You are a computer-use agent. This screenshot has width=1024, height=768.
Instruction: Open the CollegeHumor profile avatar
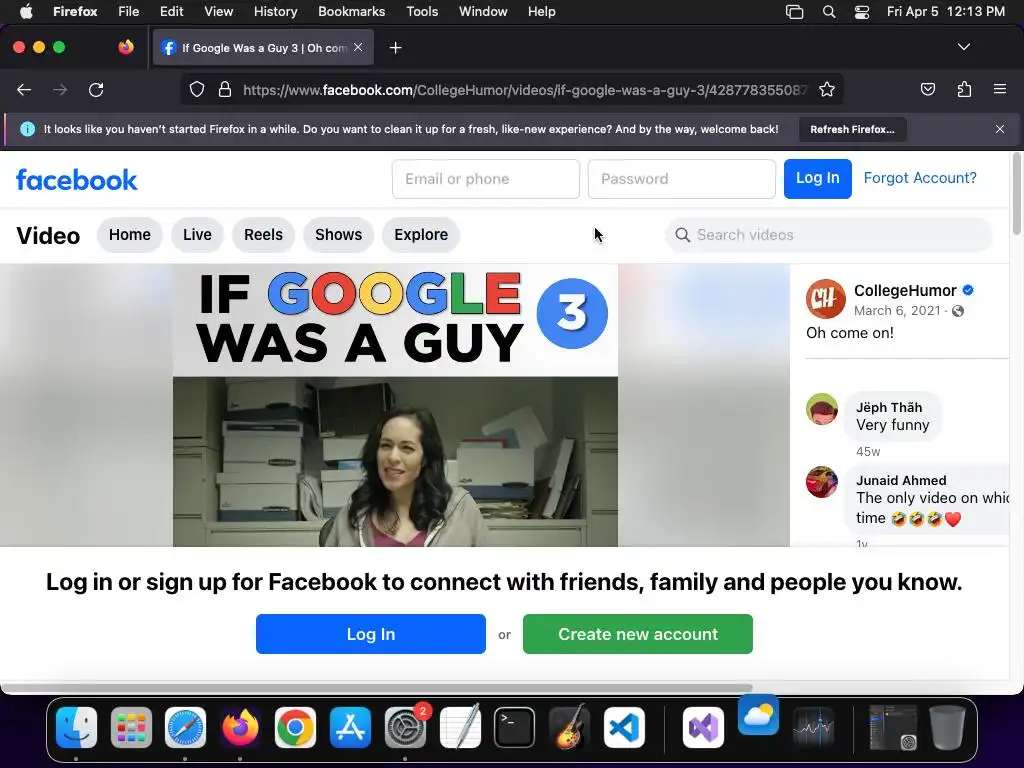pyautogui.click(x=825, y=299)
